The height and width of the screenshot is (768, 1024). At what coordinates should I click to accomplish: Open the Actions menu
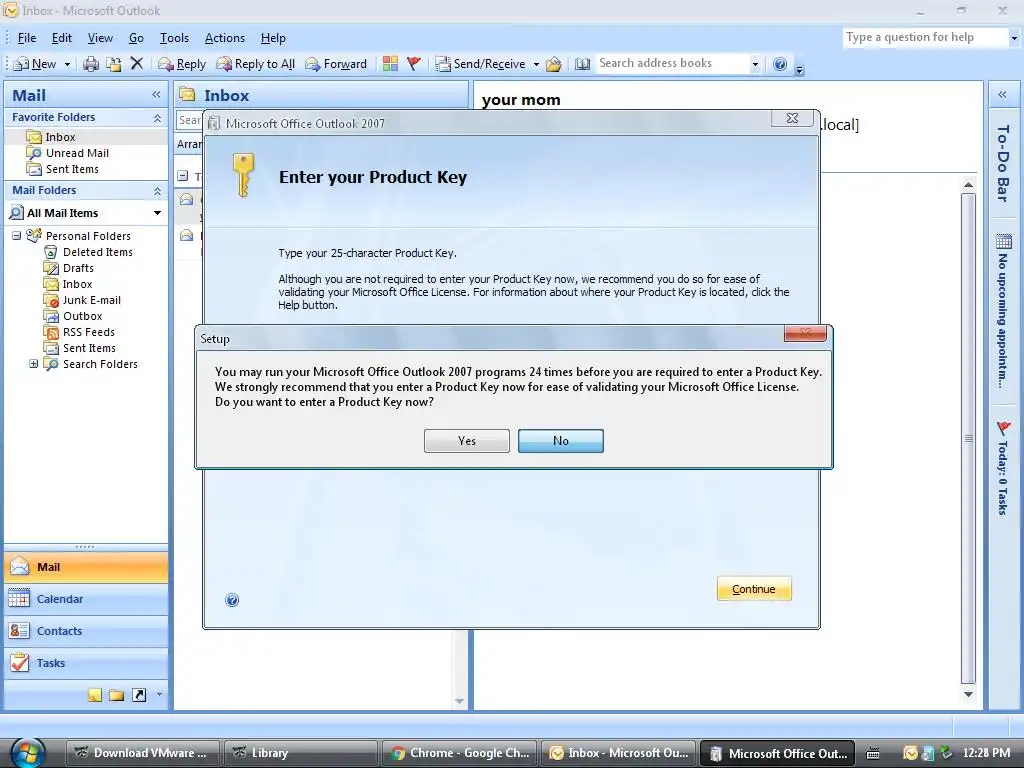click(225, 38)
